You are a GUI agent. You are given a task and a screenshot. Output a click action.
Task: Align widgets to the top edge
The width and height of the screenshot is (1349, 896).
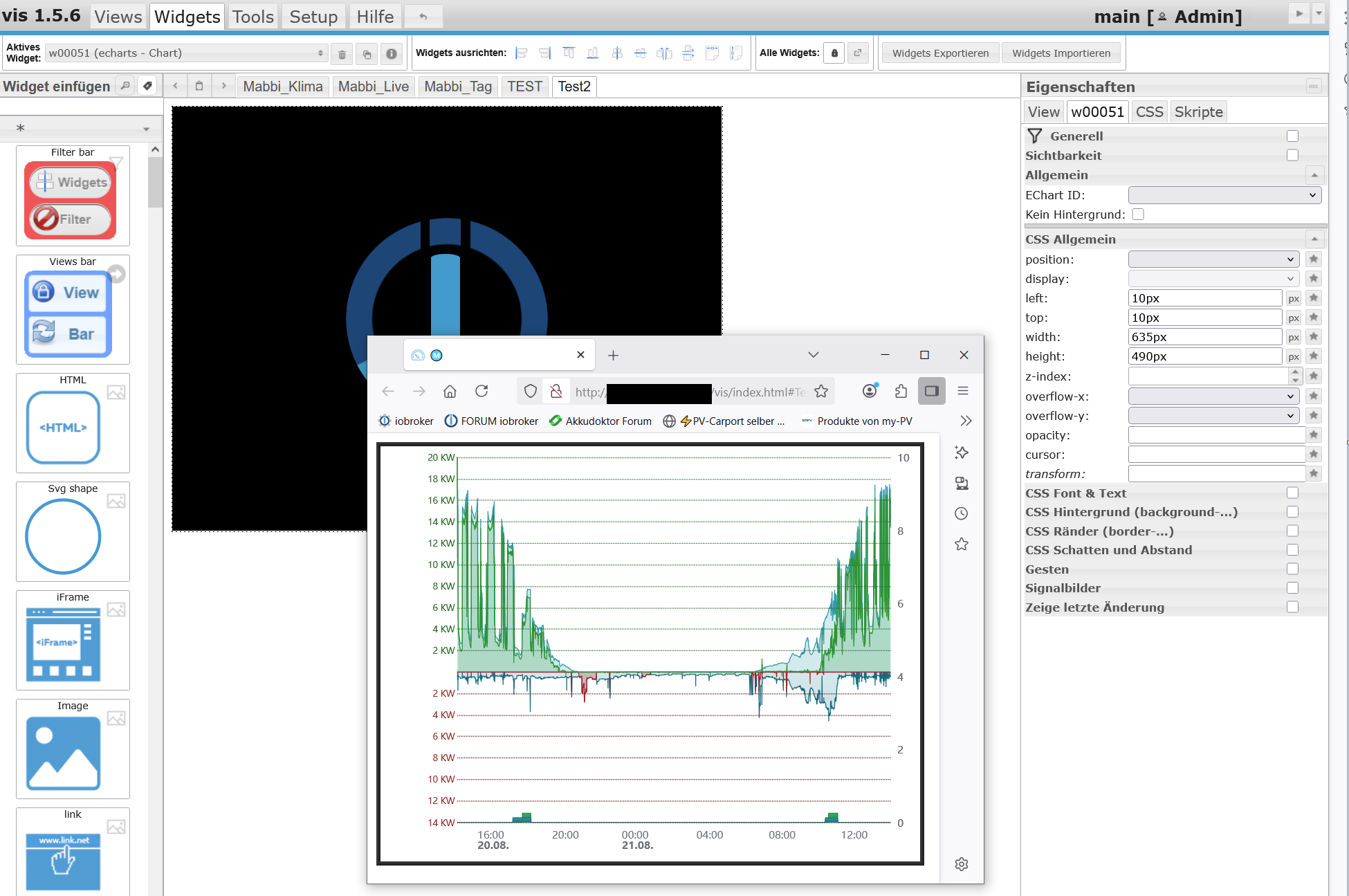tap(569, 53)
